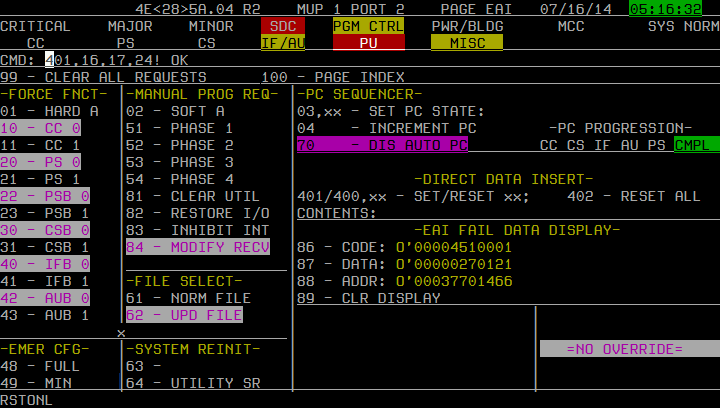Select the IF/AU status indicator
The width and height of the screenshot is (720, 408).
pos(283,43)
